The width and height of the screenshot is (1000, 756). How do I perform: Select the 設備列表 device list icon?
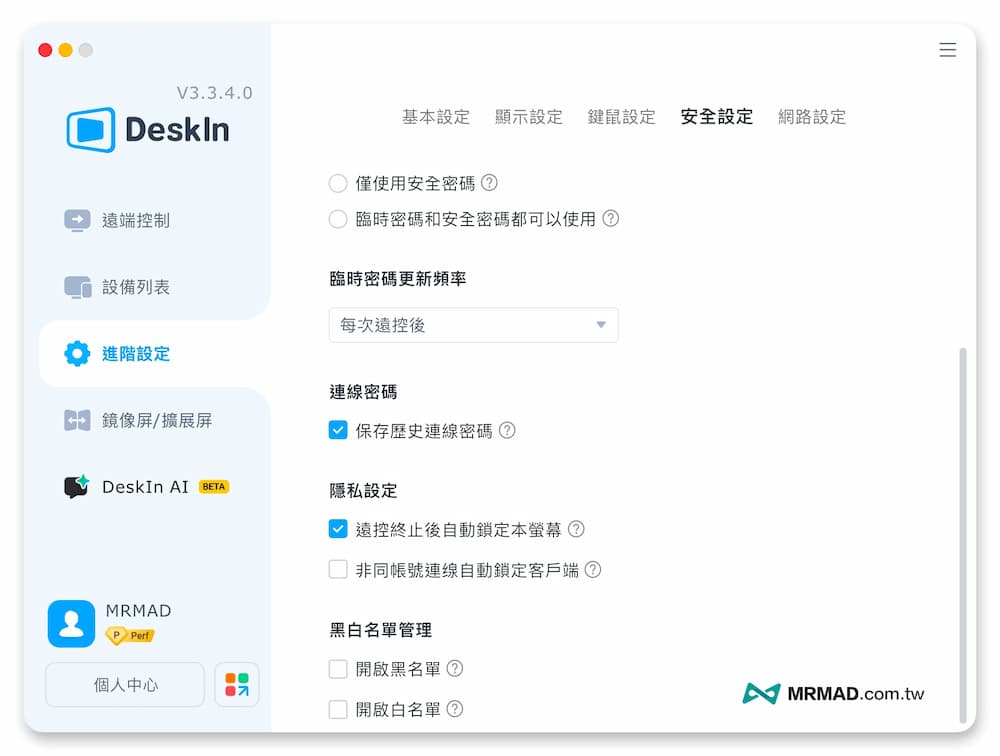[x=77, y=287]
